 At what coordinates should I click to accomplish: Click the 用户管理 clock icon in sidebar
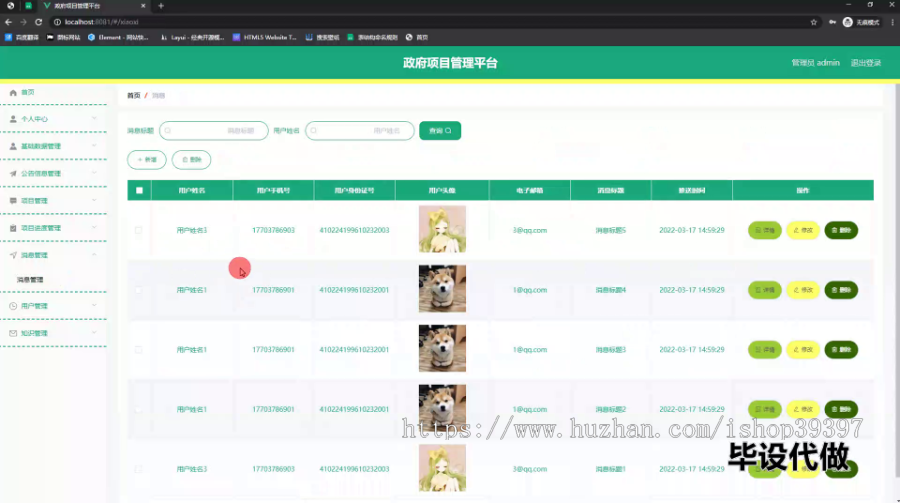pyautogui.click(x=13, y=306)
